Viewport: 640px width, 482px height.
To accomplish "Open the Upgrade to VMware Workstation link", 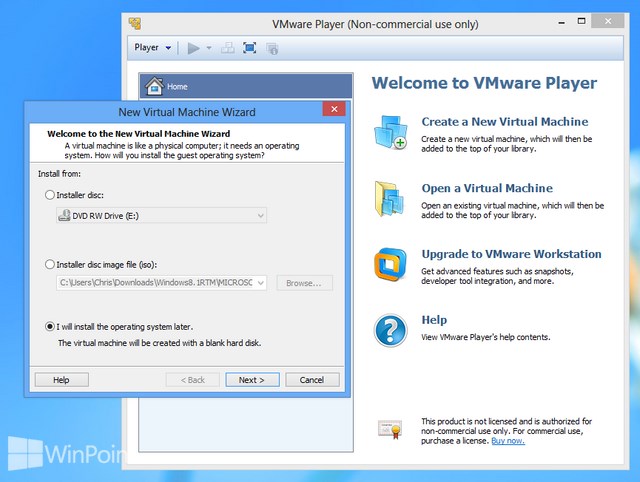I will 511,254.
